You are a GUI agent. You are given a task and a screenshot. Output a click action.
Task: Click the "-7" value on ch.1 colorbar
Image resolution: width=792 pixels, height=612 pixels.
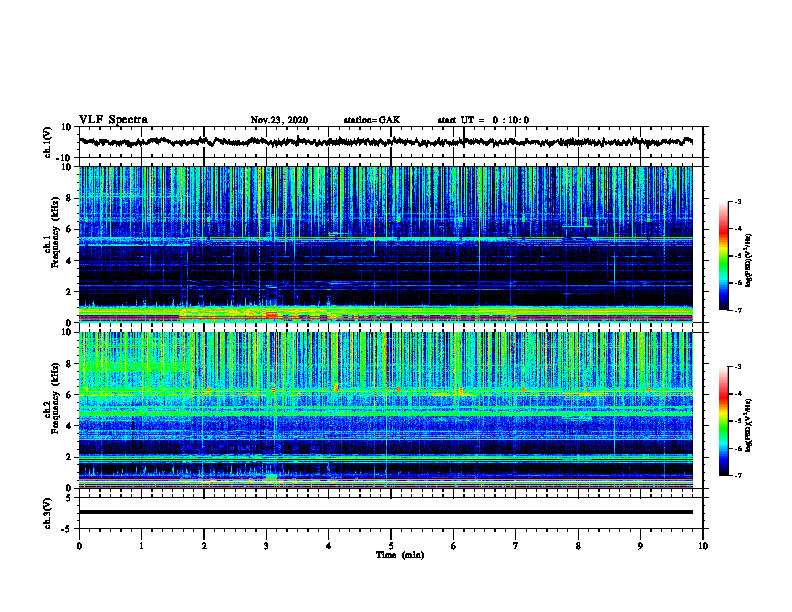(x=737, y=310)
